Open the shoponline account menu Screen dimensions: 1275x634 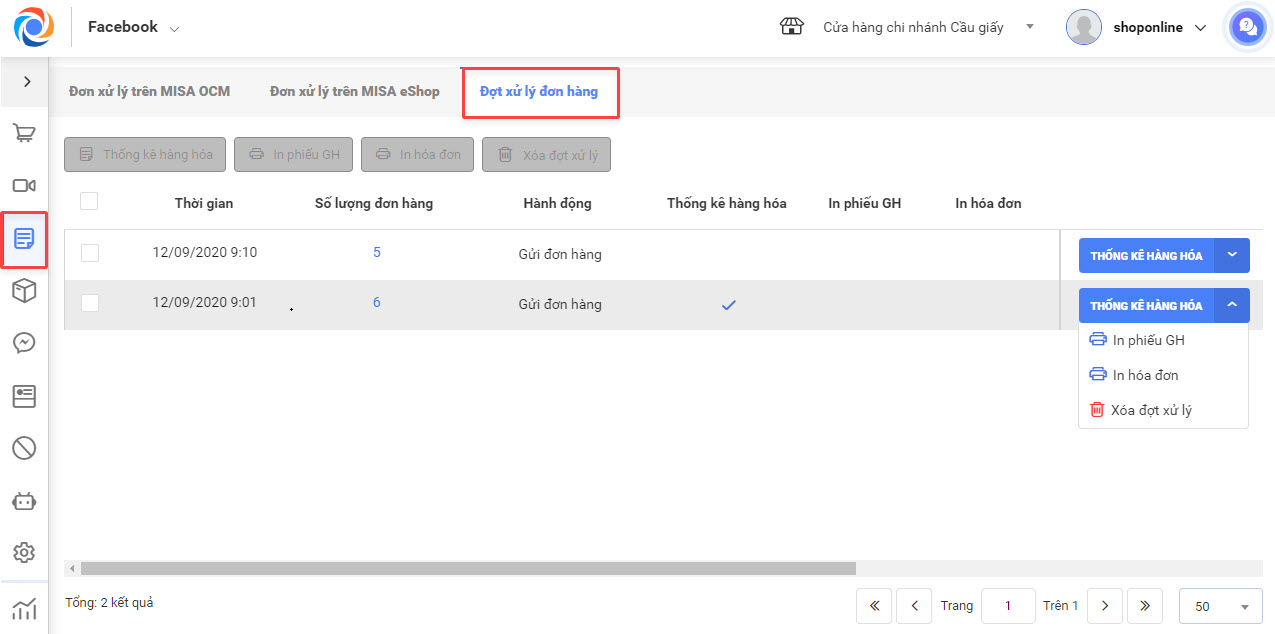coord(1161,28)
